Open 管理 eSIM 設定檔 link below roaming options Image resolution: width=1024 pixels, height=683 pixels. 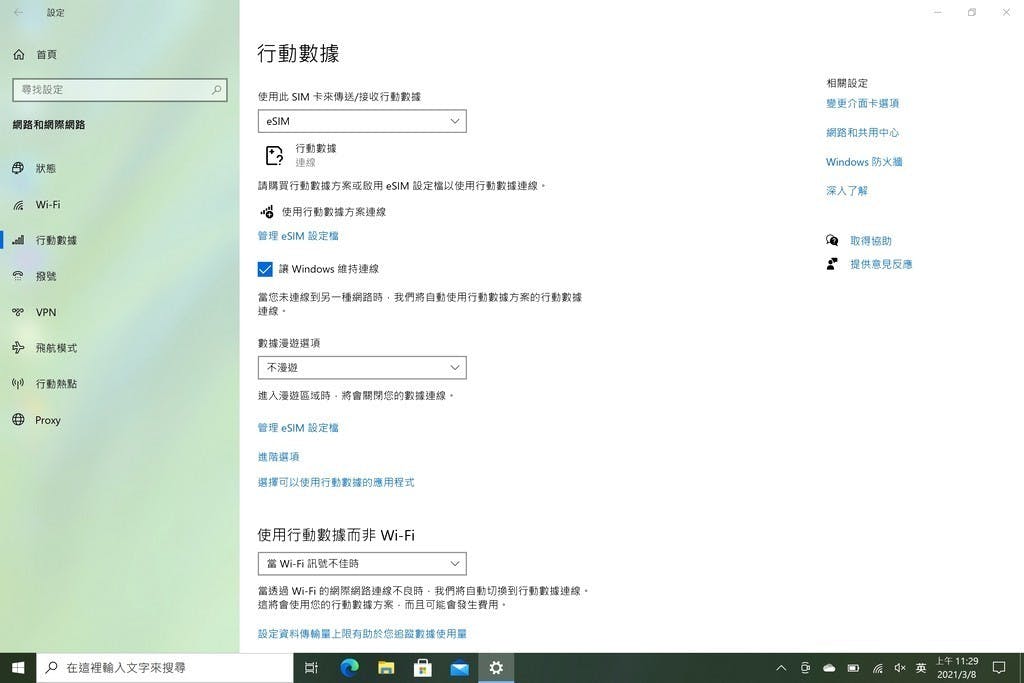pos(298,428)
